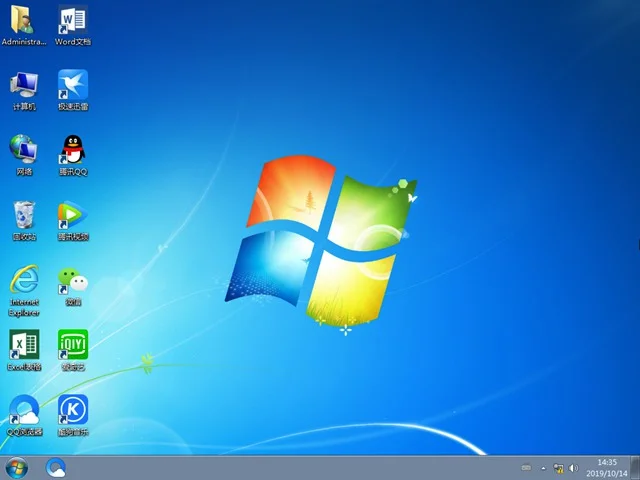This screenshot has height=480, width=640.
Task: Open the Word文档 shortcut
Action: (73, 24)
